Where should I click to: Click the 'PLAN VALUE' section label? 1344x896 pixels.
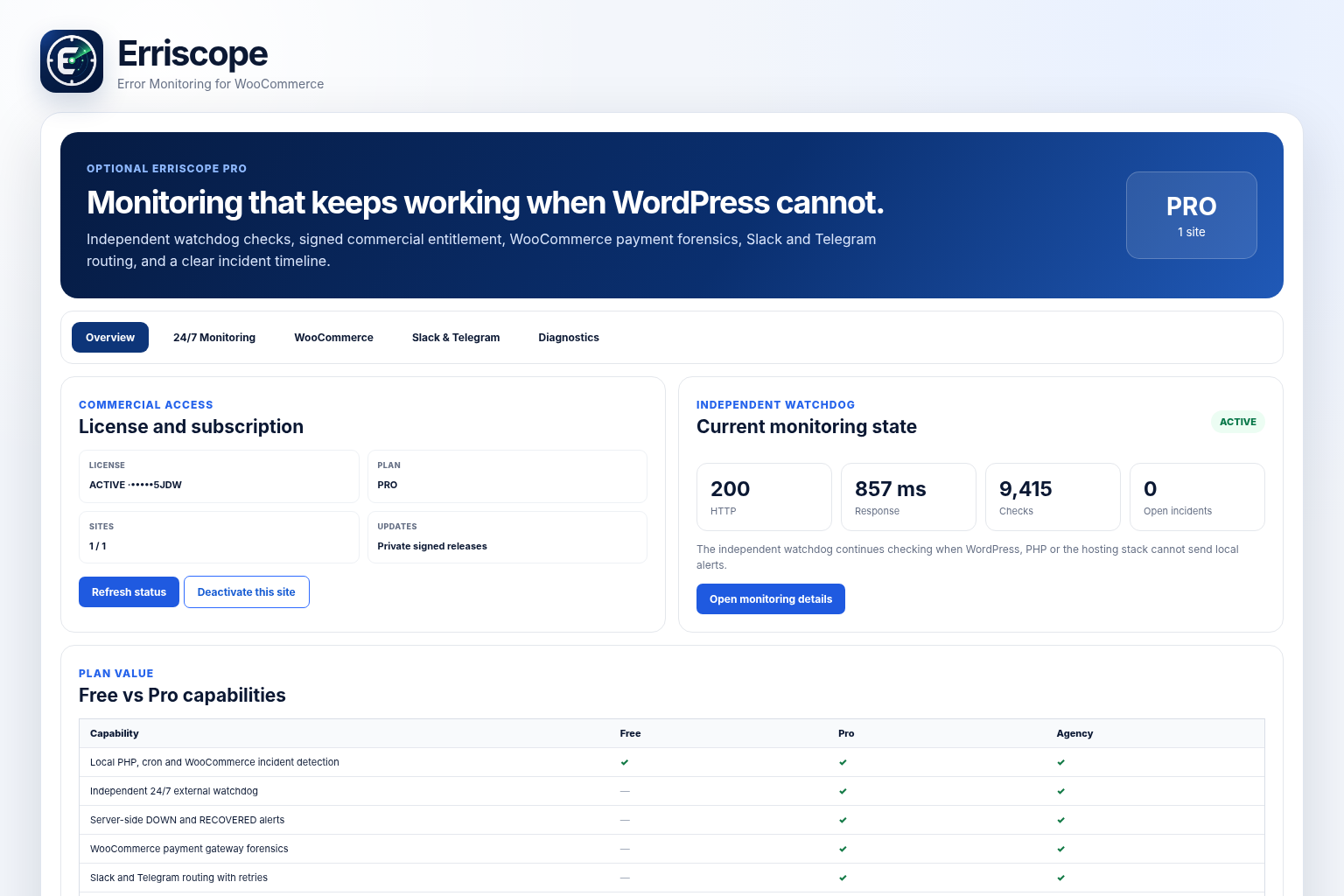click(116, 674)
